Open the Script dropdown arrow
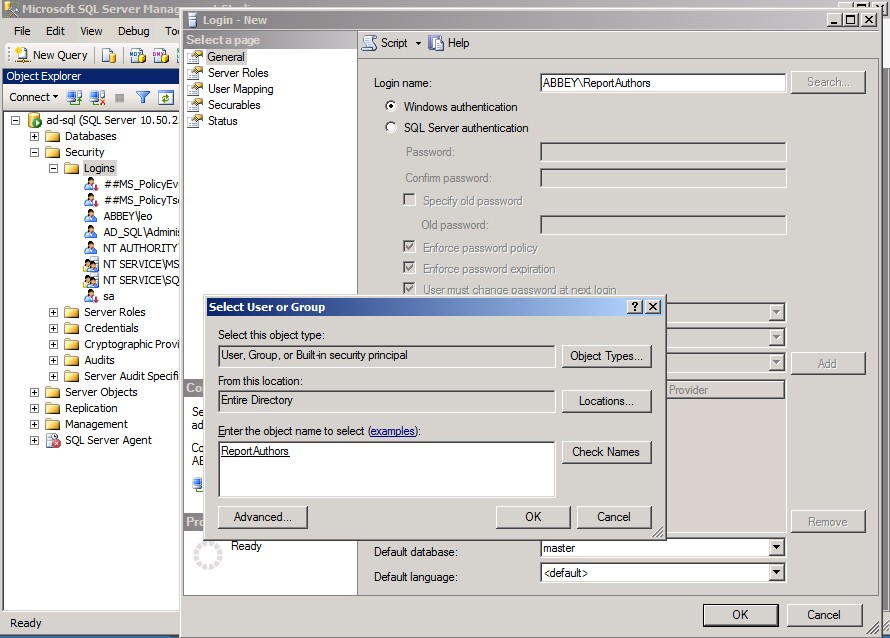 tap(418, 44)
